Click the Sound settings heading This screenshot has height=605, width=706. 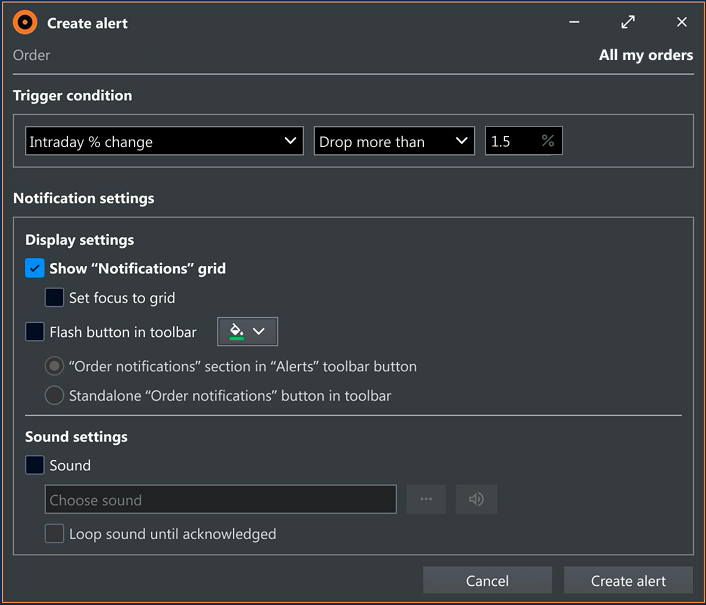(77, 437)
